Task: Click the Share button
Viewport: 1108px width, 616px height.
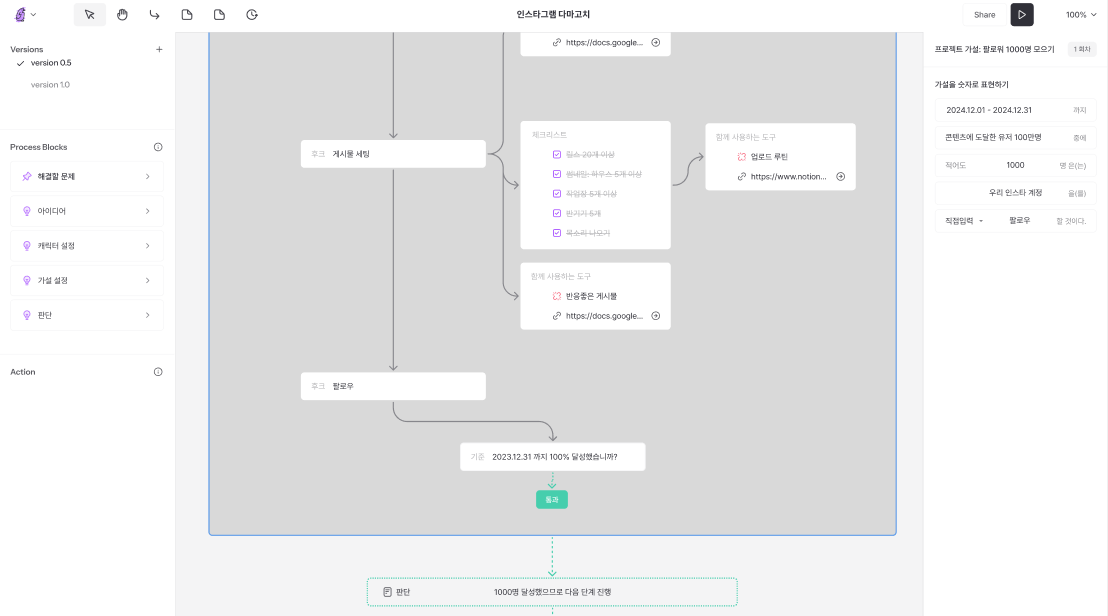Action: coord(984,15)
